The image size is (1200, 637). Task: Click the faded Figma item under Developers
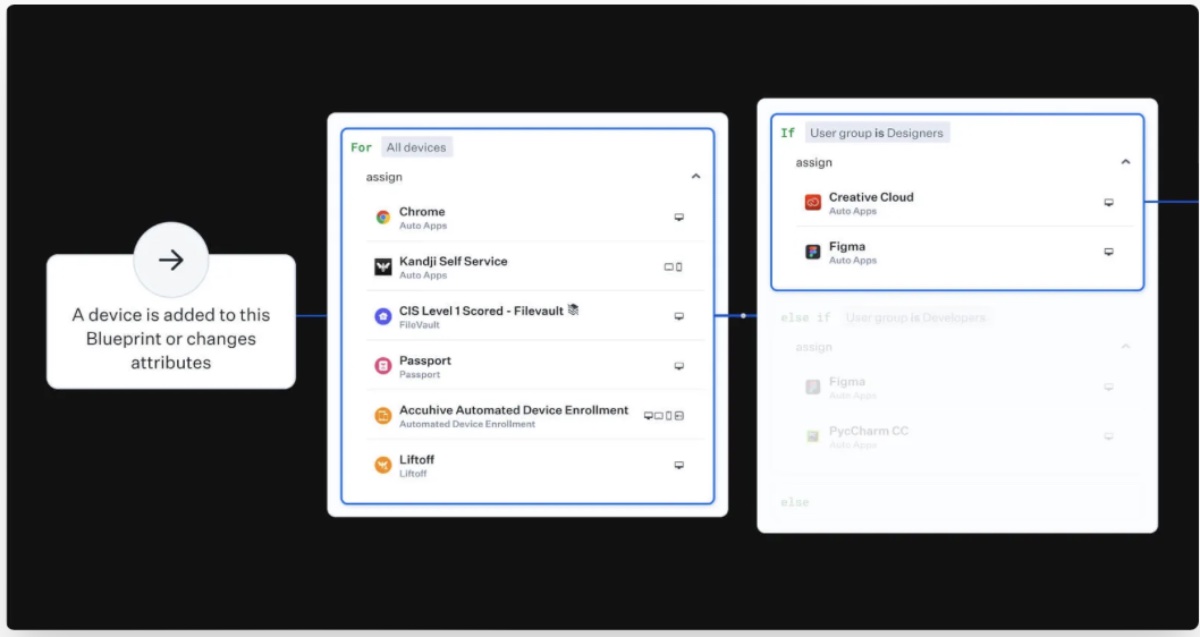pos(847,387)
